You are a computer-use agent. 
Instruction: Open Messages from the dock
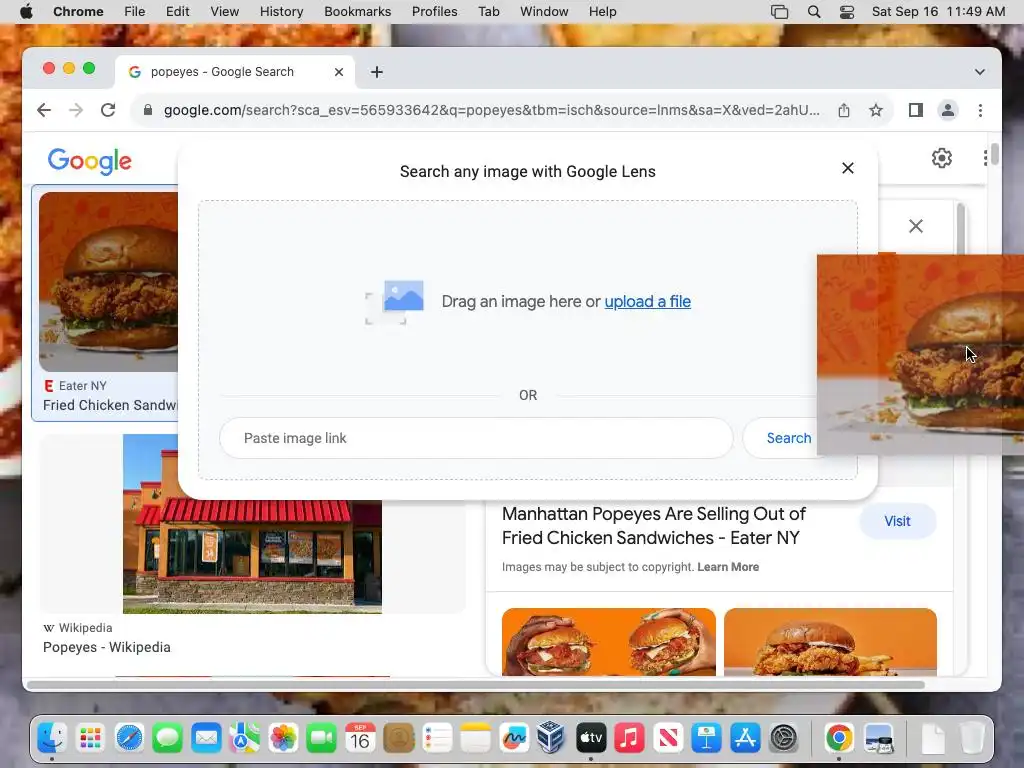click(168, 739)
